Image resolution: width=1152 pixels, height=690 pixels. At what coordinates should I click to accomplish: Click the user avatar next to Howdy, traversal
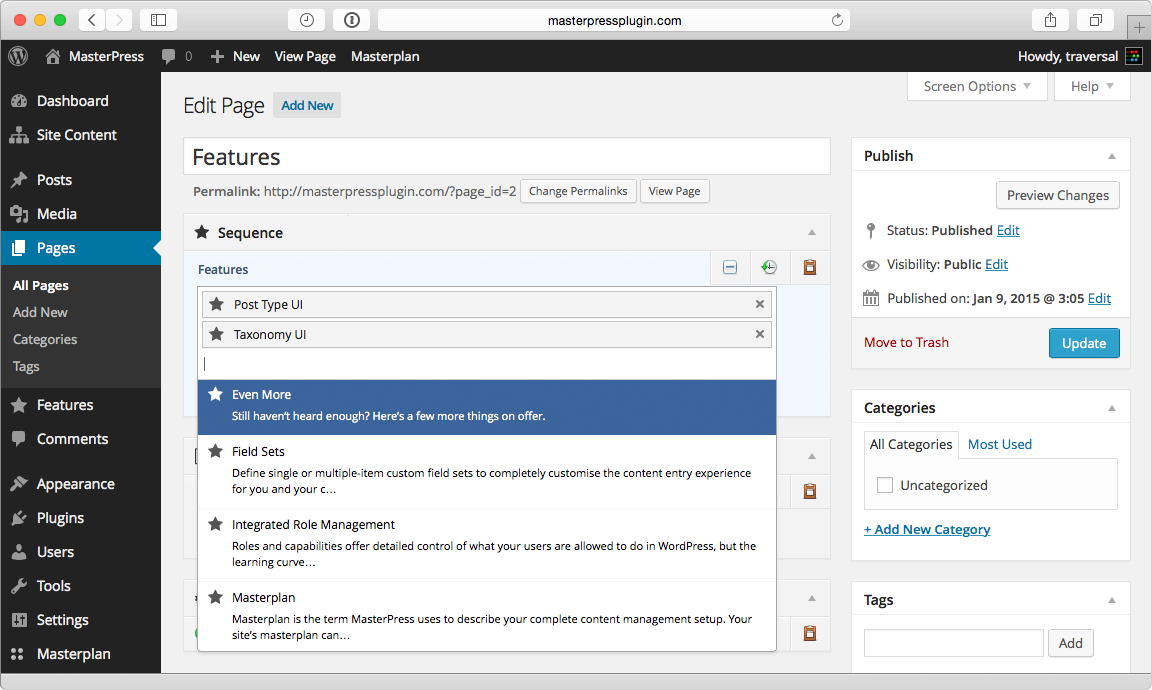click(x=1134, y=56)
